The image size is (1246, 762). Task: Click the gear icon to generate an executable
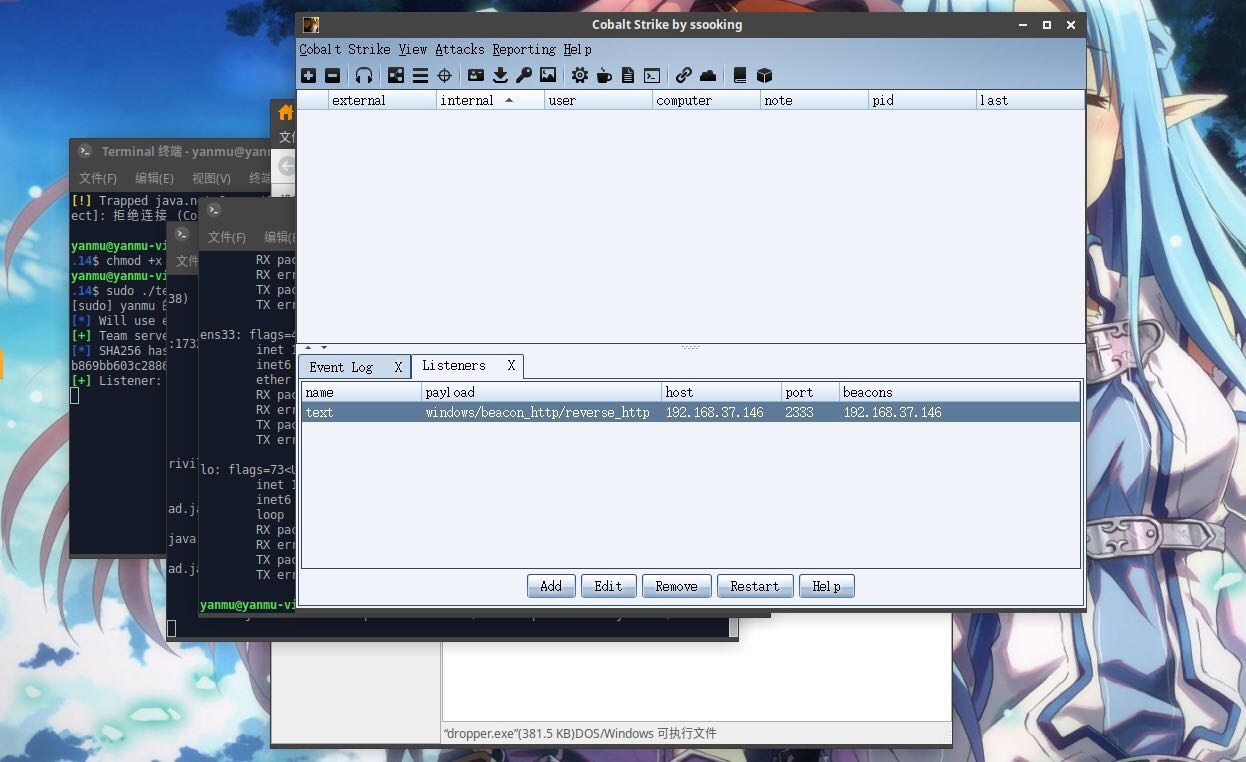click(580, 75)
